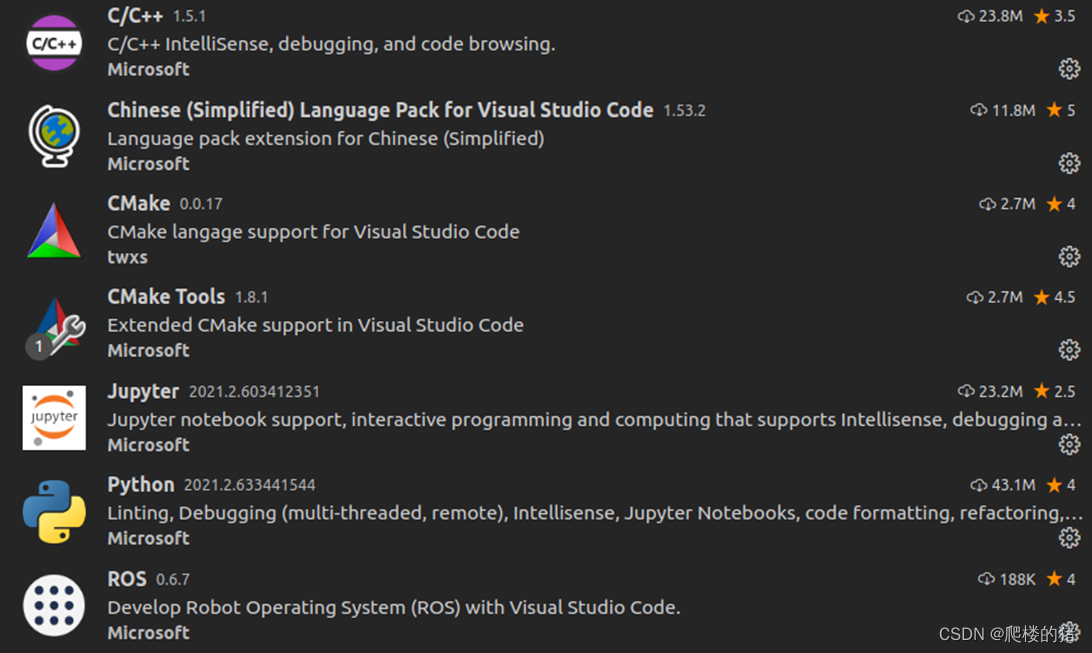Click the Jupyter extension logo
This screenshot has width=1092, height=653.
tap(54, 418)
